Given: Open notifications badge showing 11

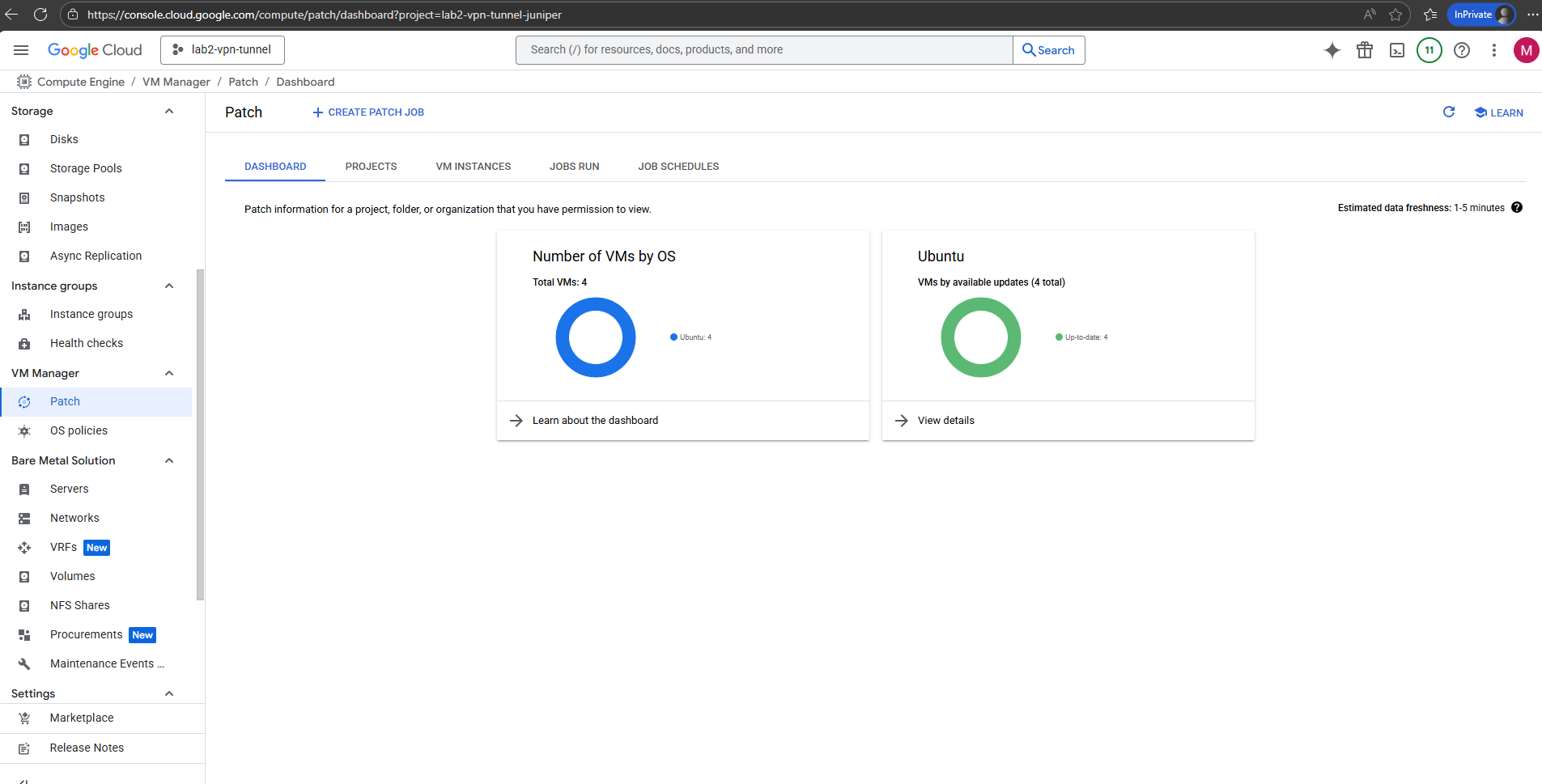Looking at the screenshot, I should pos(1429,50).
